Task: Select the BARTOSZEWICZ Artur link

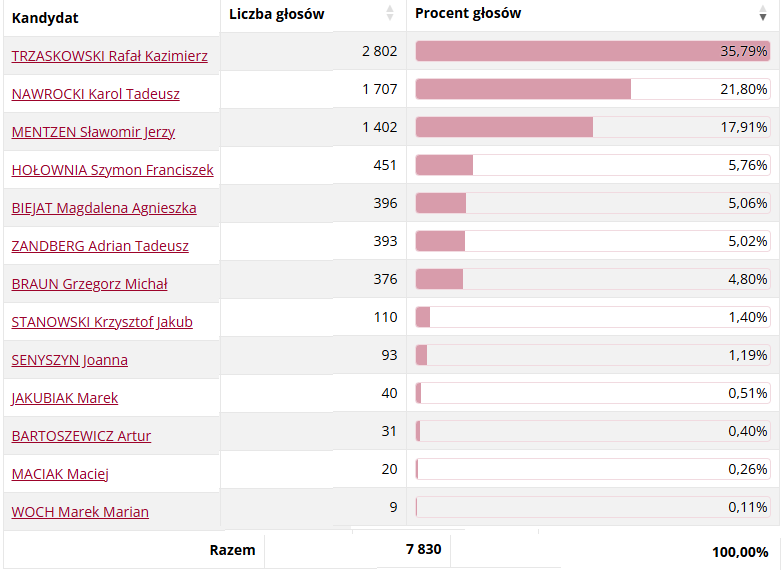Action: [x=81, y=436]
